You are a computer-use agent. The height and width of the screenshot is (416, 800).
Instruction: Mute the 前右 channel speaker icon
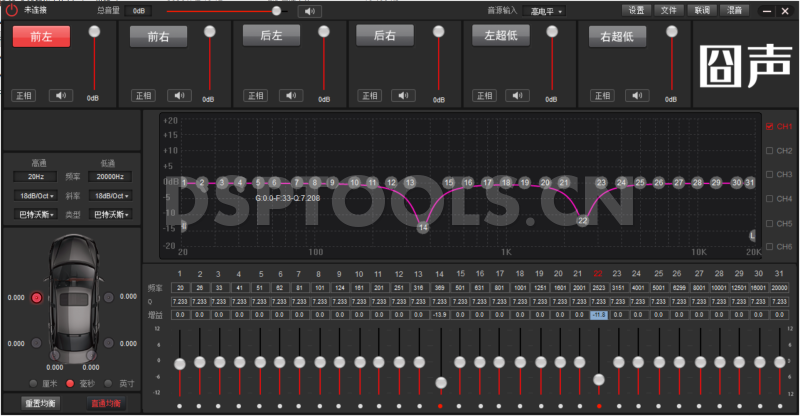point(180,96)
